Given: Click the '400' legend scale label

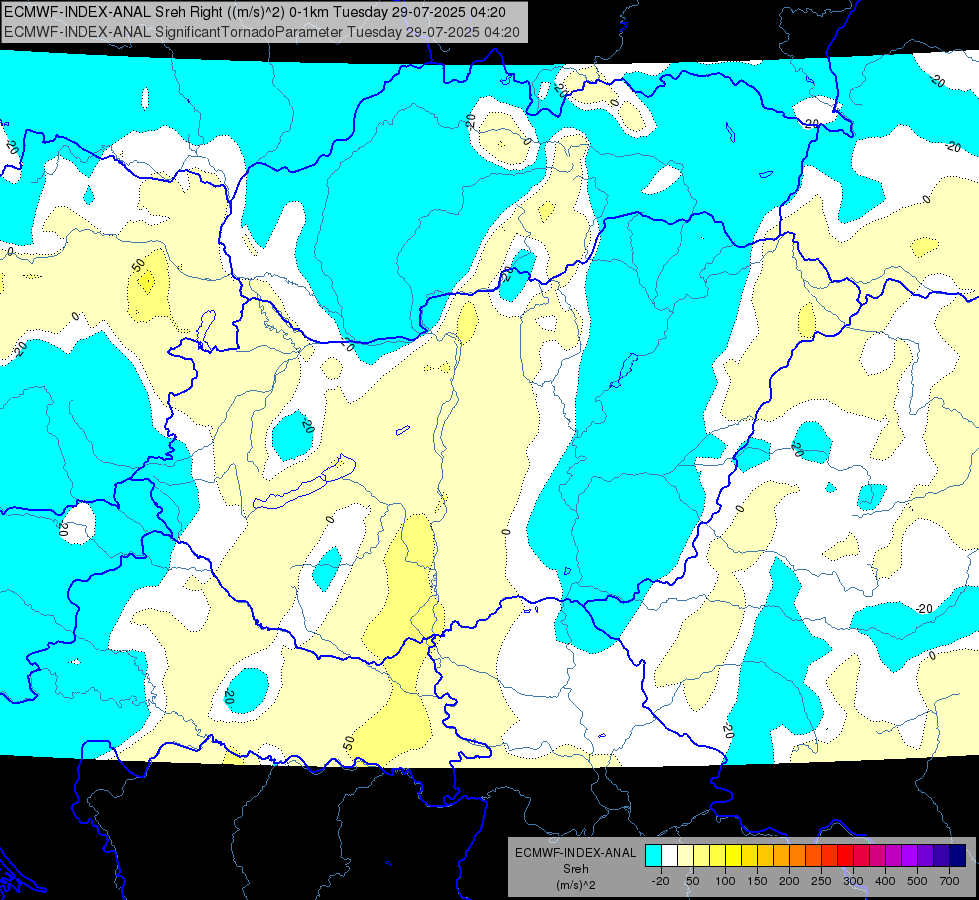Looking at the screenshot, I should (x=885, y=881).
